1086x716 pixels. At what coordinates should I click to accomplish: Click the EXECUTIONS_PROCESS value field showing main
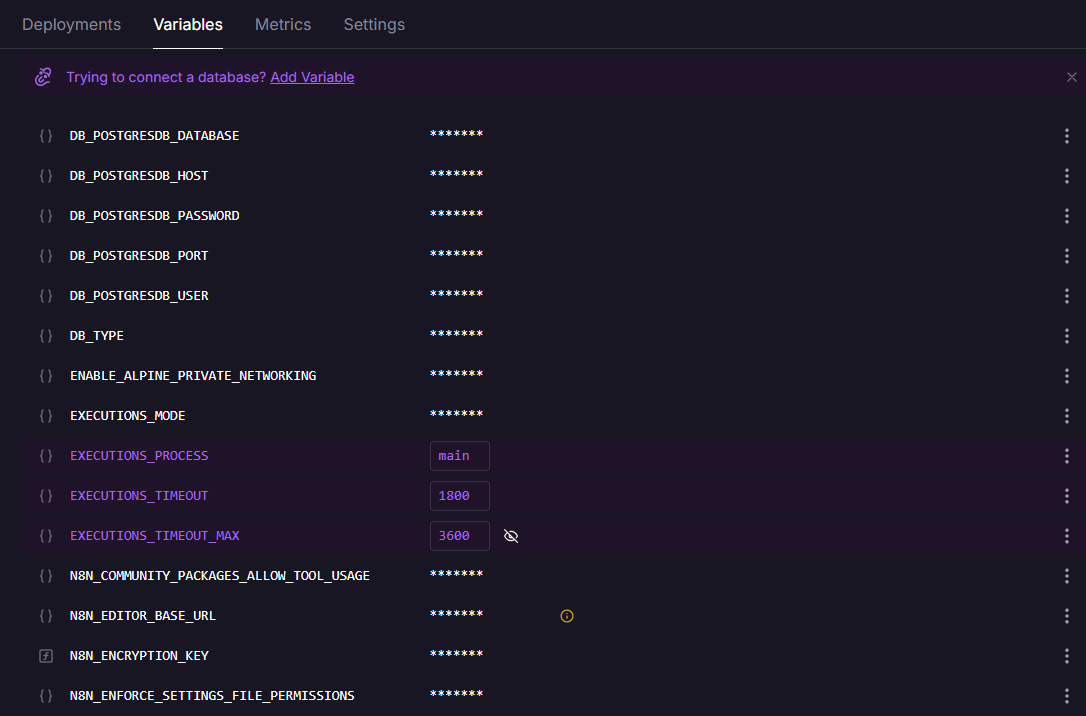[x=459, y=456]
